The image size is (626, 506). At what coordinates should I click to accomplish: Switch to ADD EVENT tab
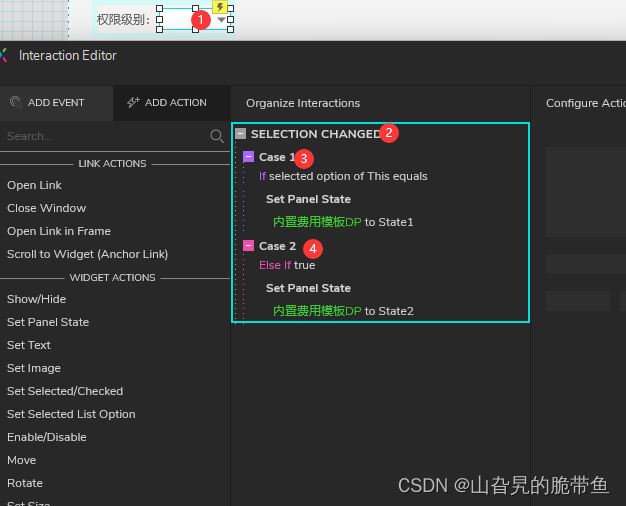[x=56, y=103]
